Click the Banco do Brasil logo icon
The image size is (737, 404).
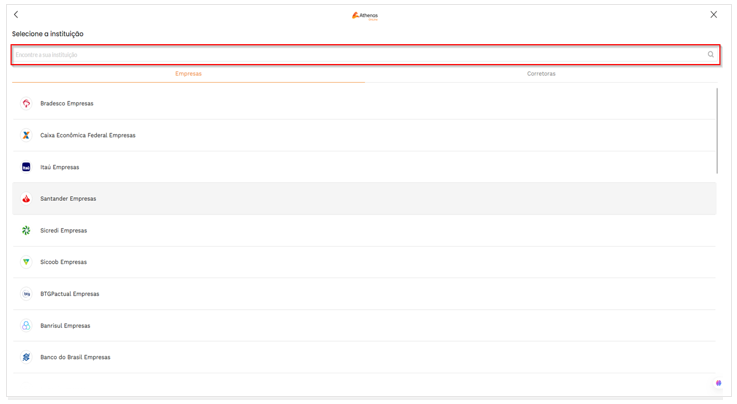point(26,357)
